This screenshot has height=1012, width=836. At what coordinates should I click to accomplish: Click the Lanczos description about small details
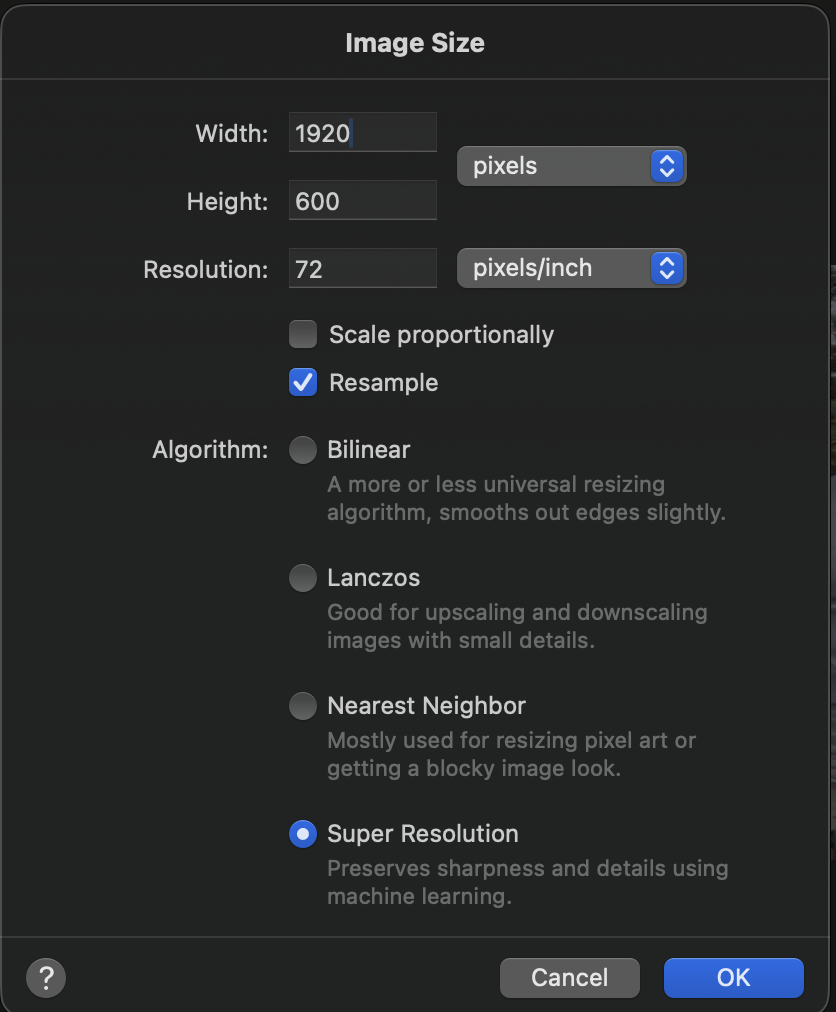tap(517, 626)
